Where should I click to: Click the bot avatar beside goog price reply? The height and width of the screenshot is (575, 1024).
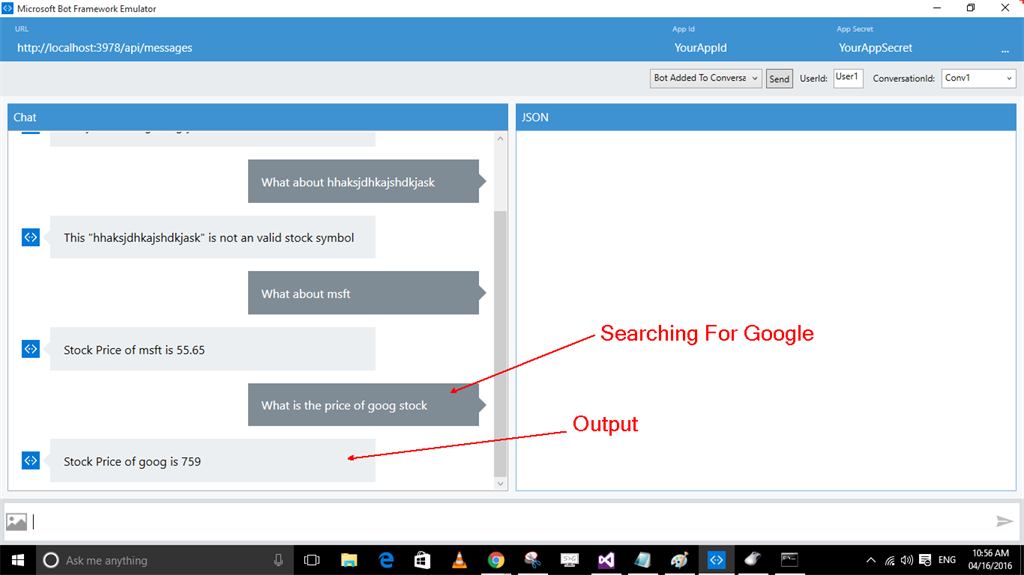pyautogui.click(x=31, y=461)
